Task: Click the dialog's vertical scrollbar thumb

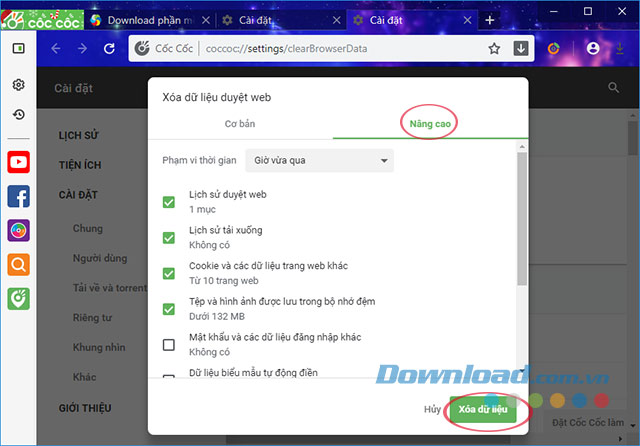Action: click(x=522, y=219)
